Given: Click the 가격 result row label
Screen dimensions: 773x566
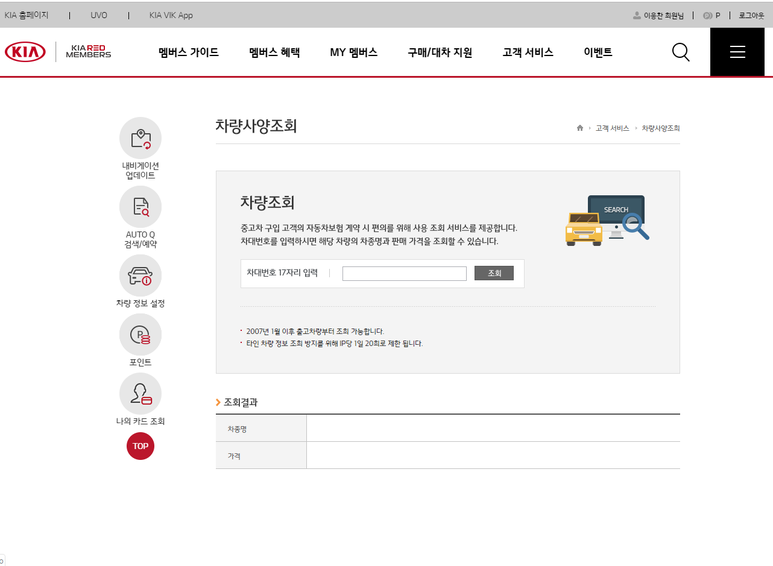Looking at the screenshot, I should pyautogui.click(x=234, y=457).
